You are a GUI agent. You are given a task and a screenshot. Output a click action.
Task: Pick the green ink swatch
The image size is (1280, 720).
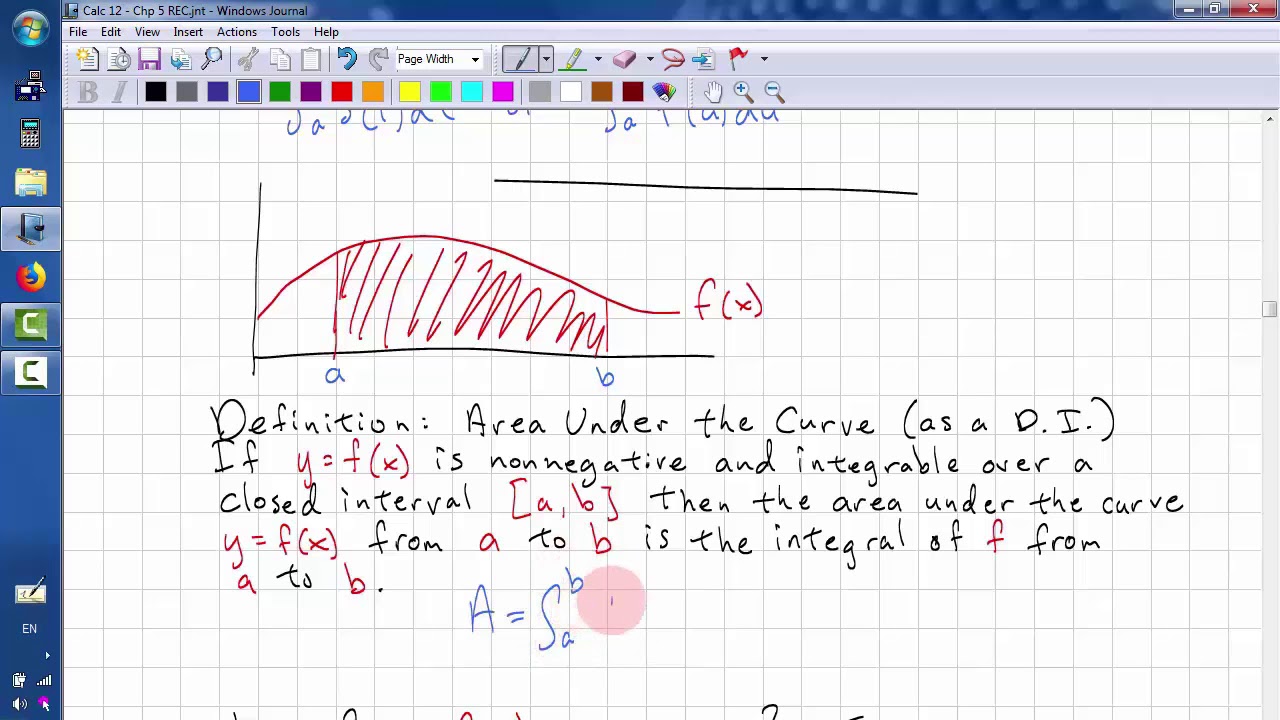coord(280,92)
